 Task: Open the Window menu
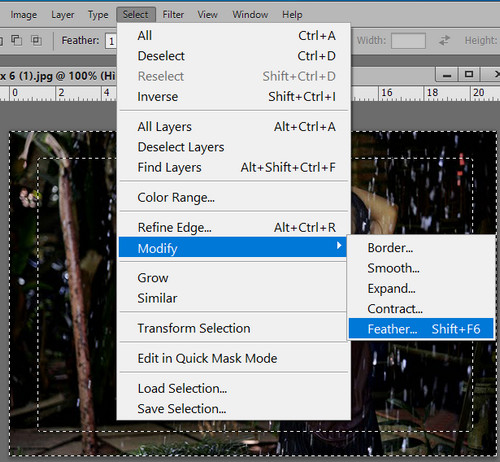click(250, 15)
